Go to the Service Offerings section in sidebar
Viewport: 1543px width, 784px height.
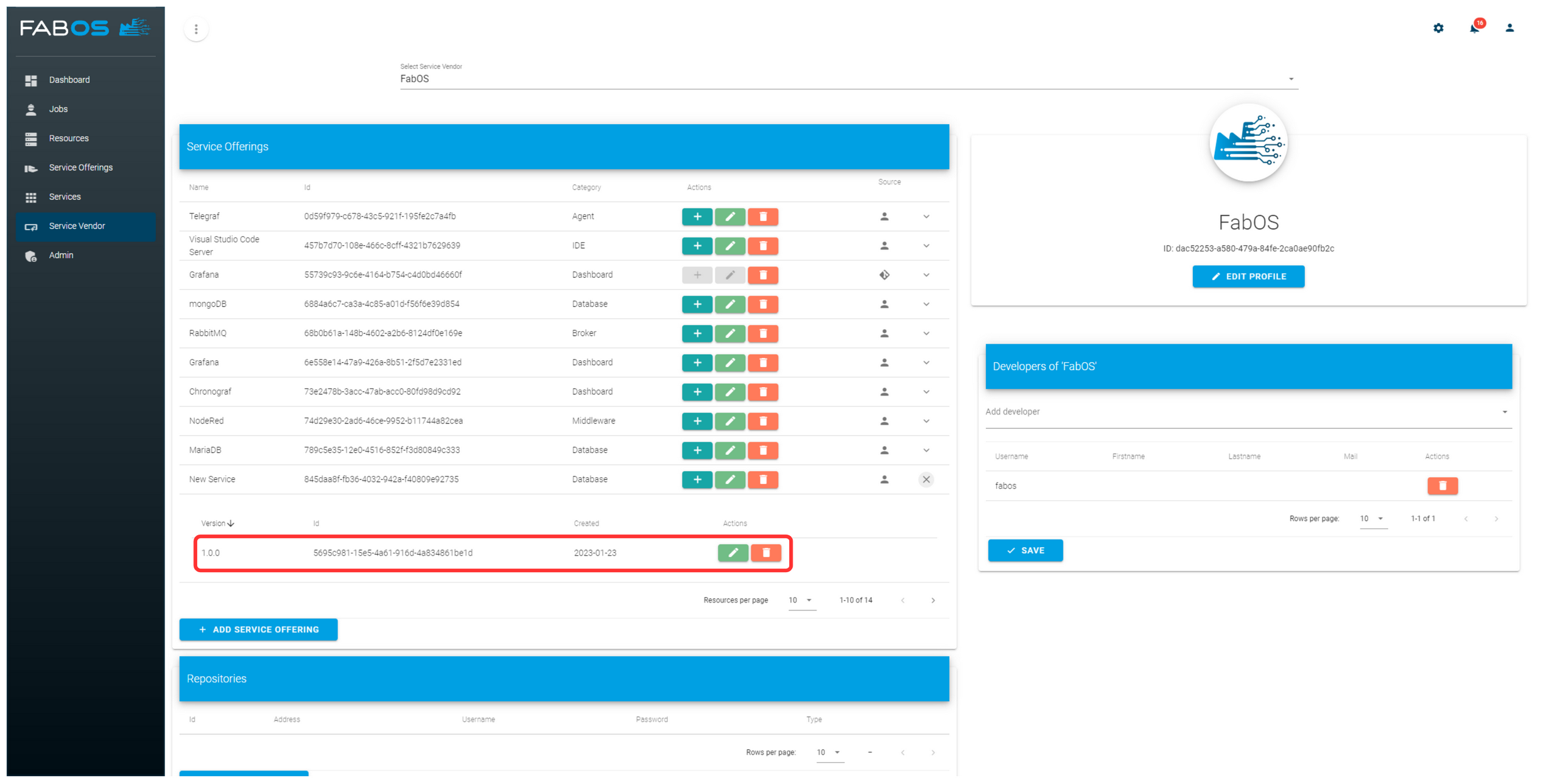[x=80, y=167]
